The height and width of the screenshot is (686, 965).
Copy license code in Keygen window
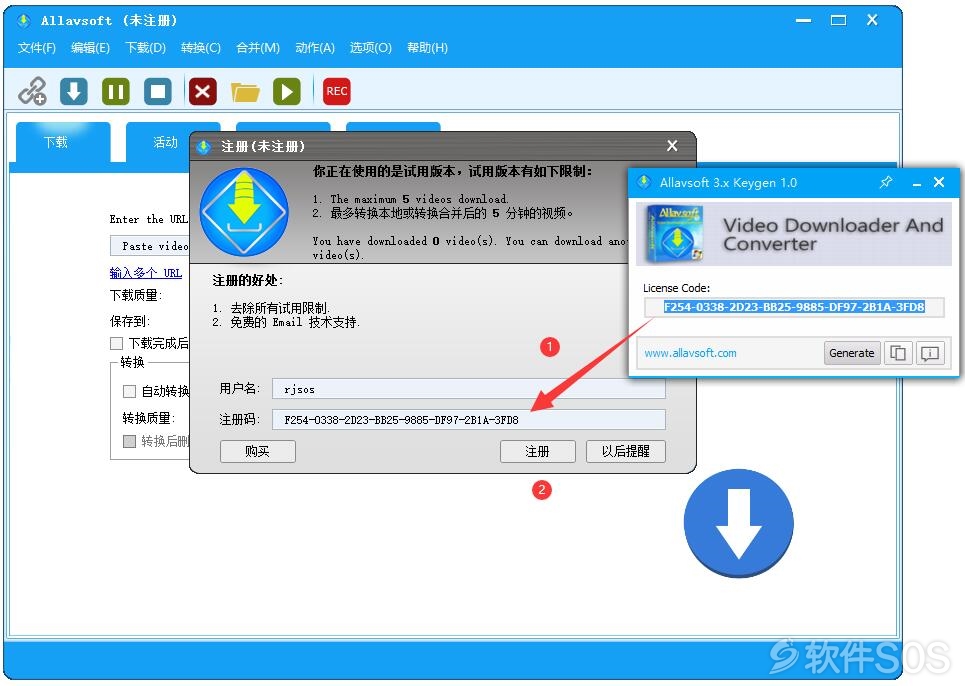pos(898,353)
